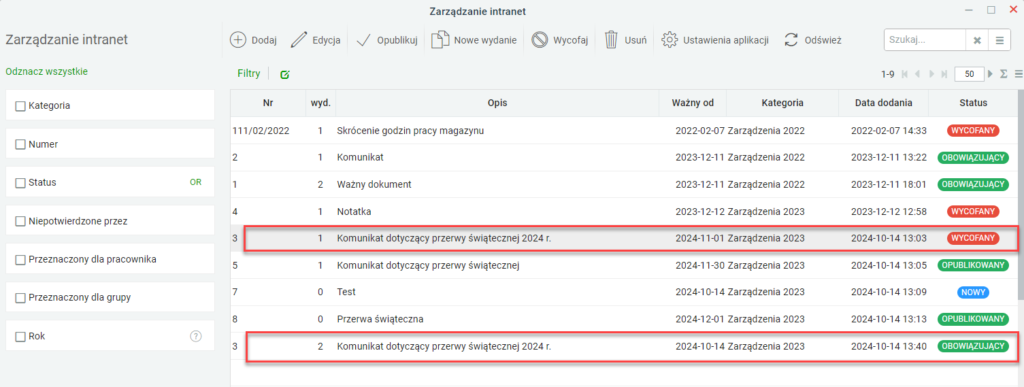The width and height of the screenshot is (1024, 387).
Task: Open the Filtry link
Action: point(249,74)
